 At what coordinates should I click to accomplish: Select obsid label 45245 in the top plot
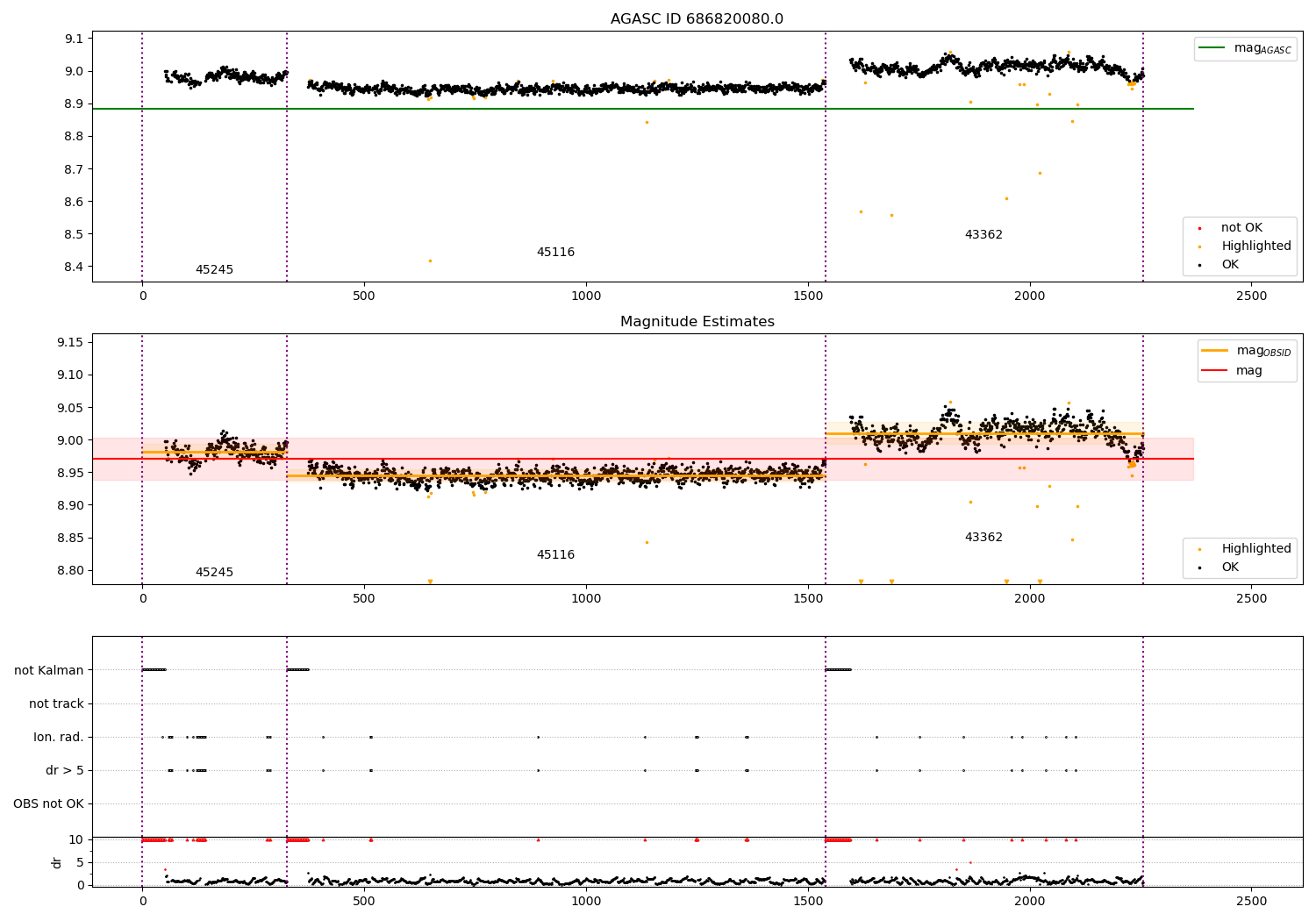[214, 270]
